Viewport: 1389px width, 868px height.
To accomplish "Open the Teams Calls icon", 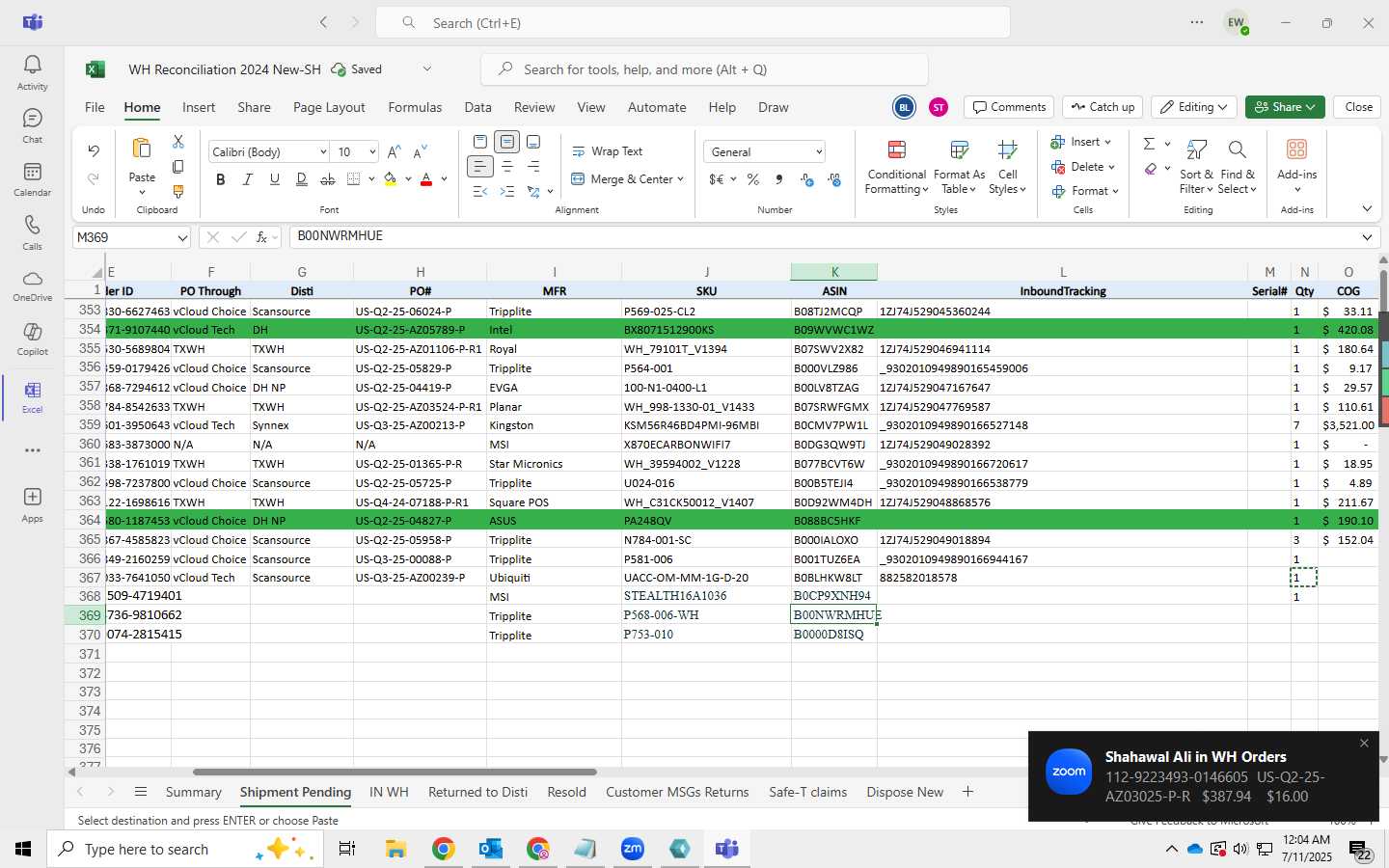I will [x=32, y=232].
